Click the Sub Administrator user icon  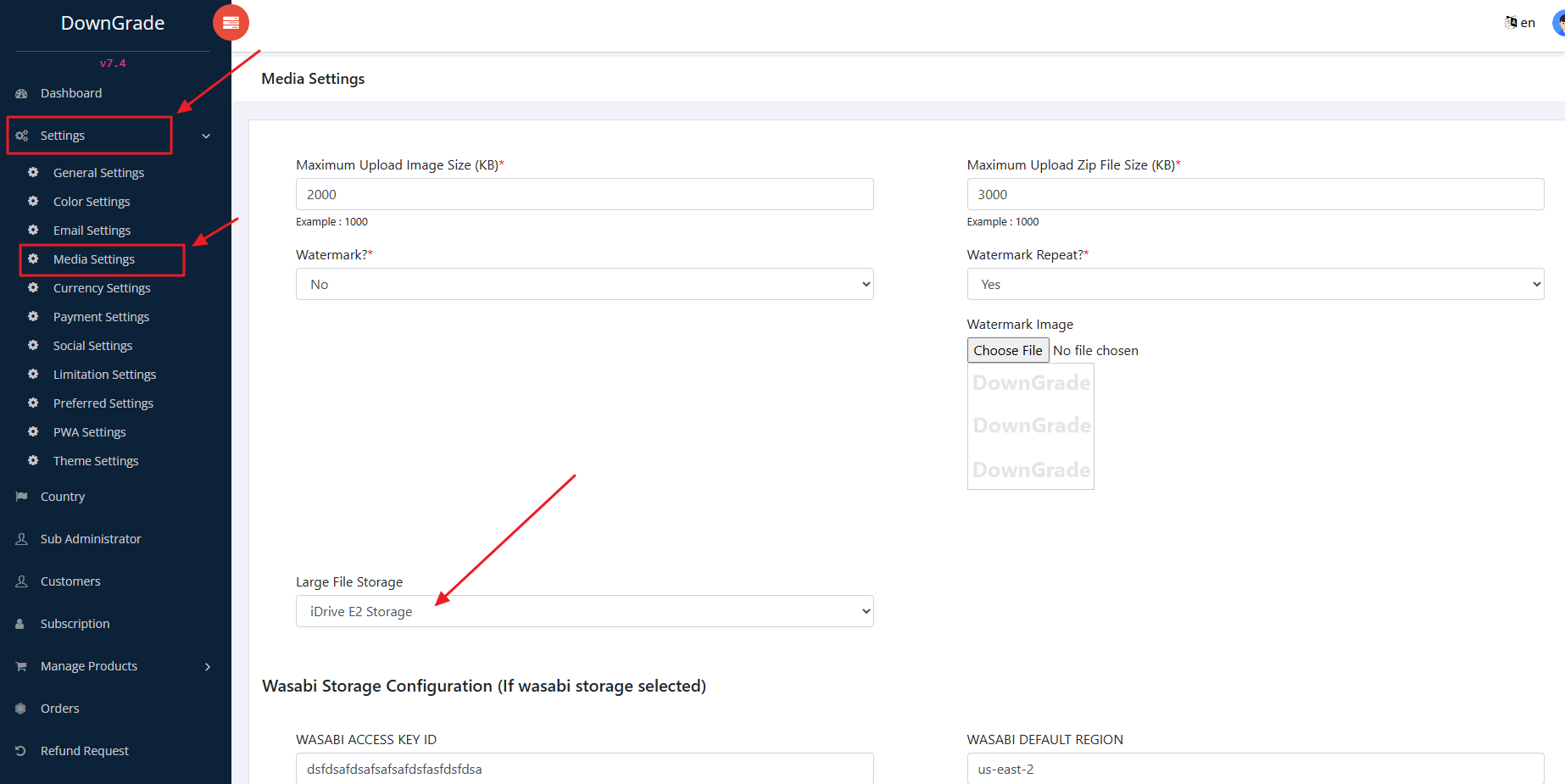pos(22,539)
